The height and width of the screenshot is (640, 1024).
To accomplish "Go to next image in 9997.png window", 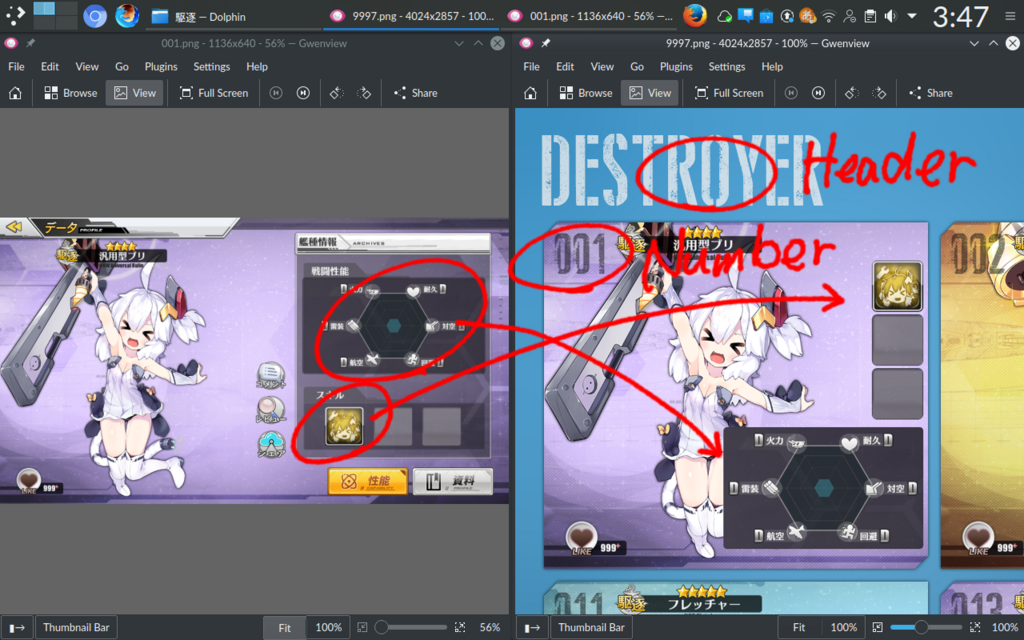I will pos(818,93).
